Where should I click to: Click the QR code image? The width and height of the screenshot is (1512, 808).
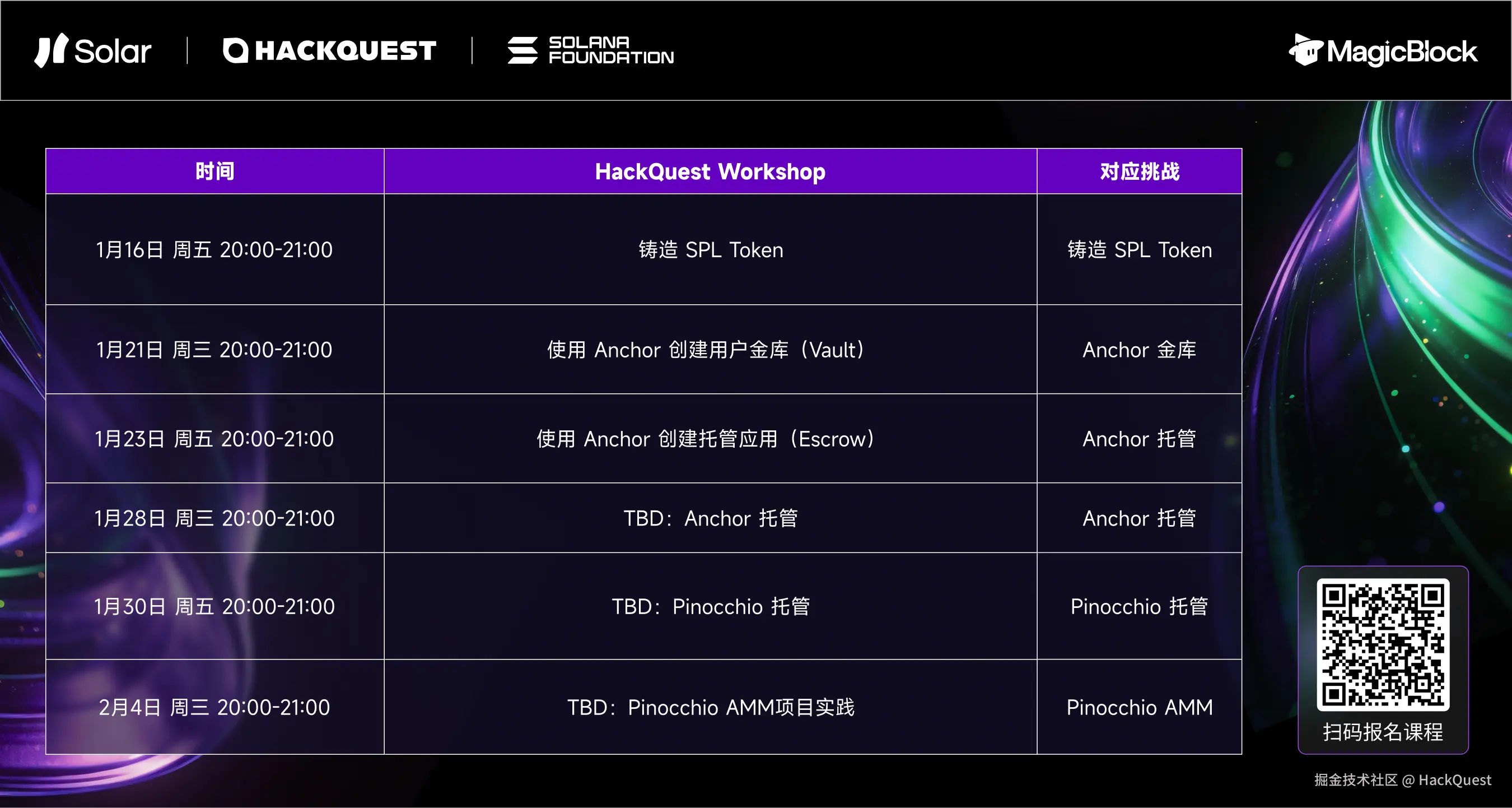(1382, 644)
